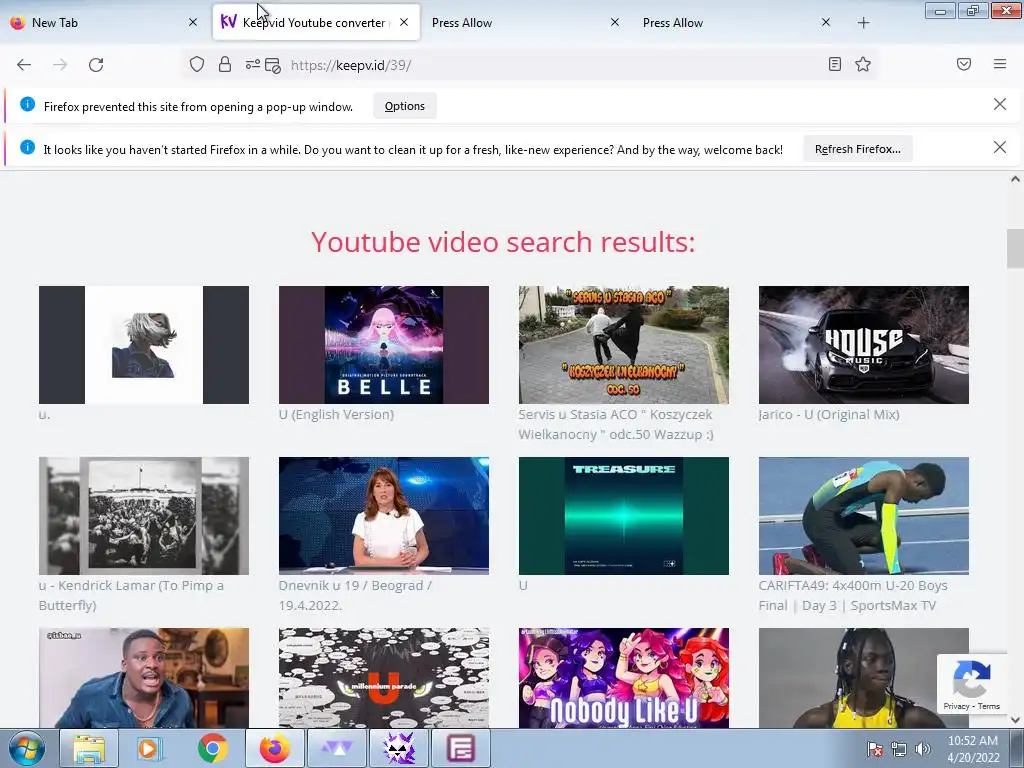The height and width of the screenshot is (768, 1024).
Task: Close the first Press Allow tab
Action: point(615,22)
